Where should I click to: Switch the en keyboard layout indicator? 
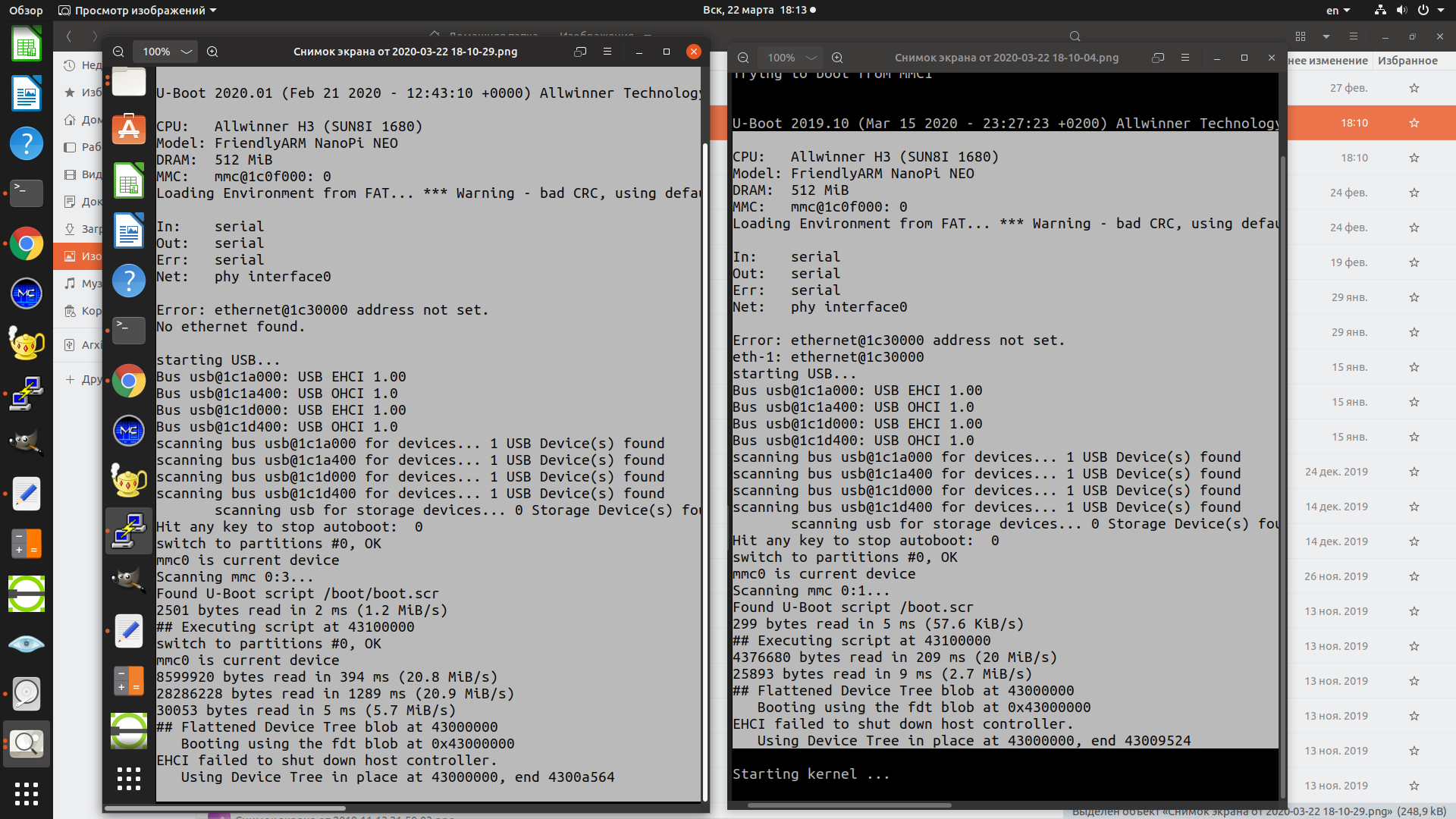1338,10
